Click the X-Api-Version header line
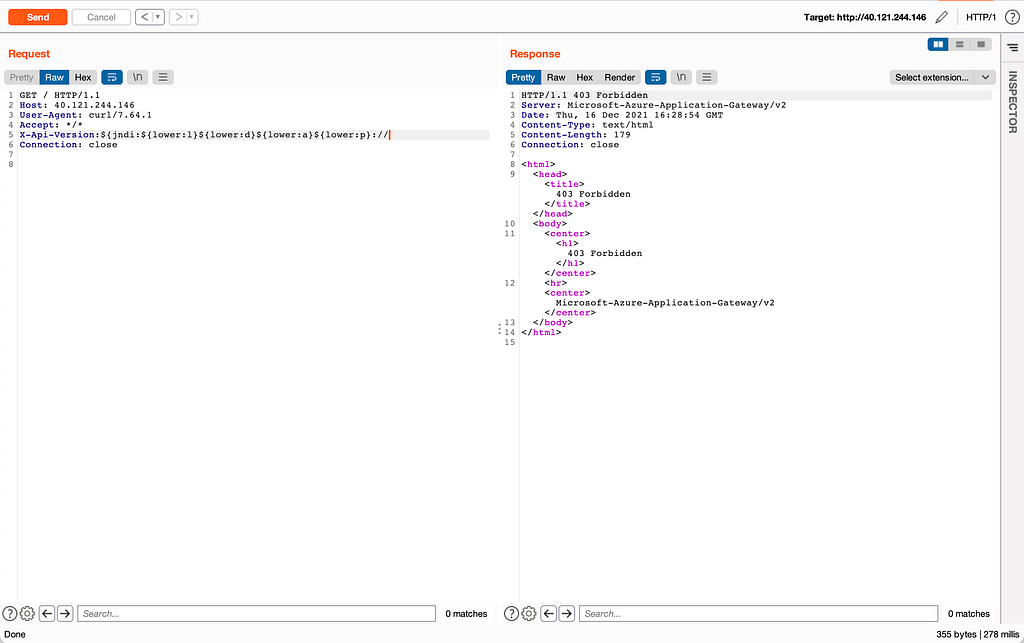The width and height of the screenshot is (1024, 643). tap(204, 135)
